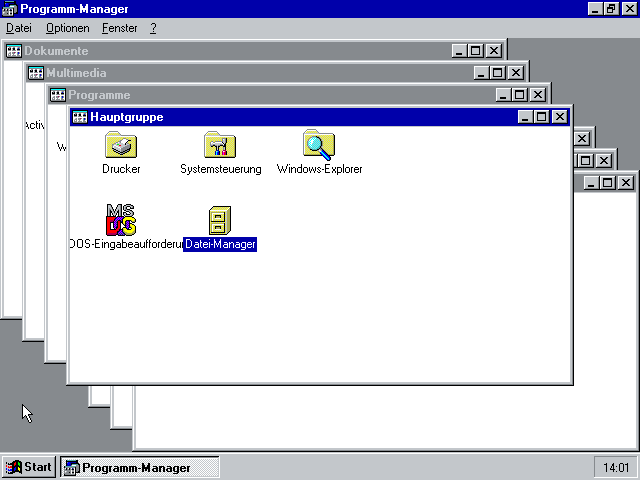Launch the Windows-Explorer icon
Viewport: 640px width, 480px height.
319,146
